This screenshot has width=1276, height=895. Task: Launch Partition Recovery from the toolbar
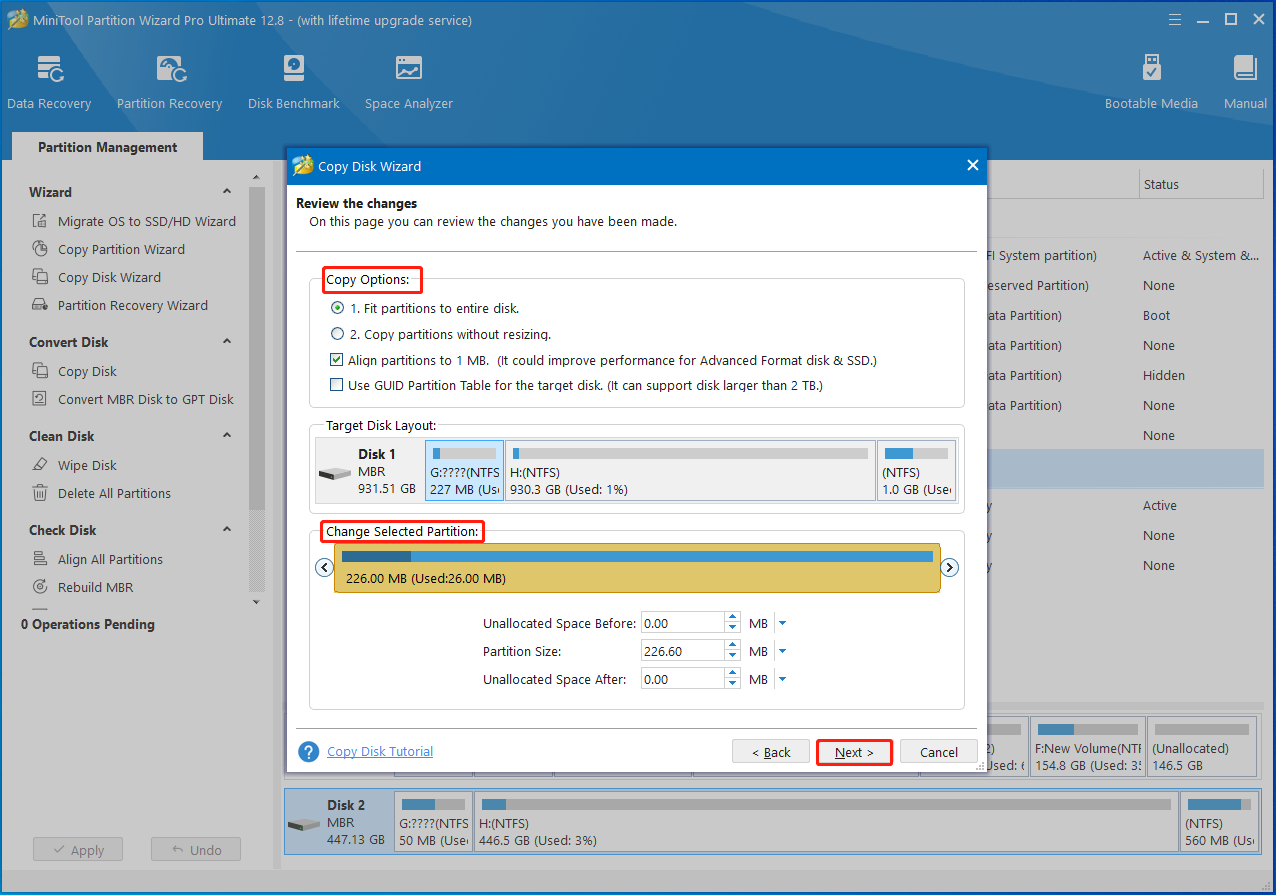click(169, 82)
